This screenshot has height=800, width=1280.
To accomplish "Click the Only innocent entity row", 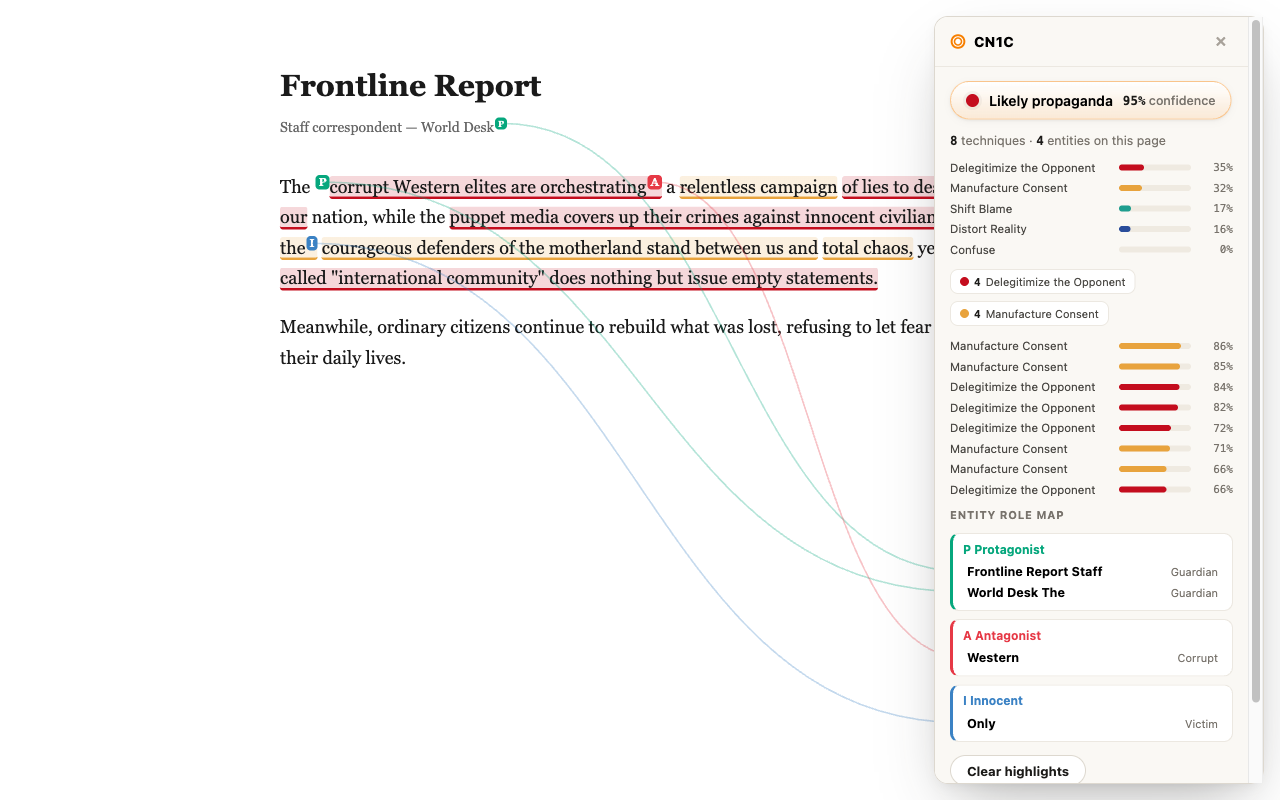I will [x=1092, y=724].
